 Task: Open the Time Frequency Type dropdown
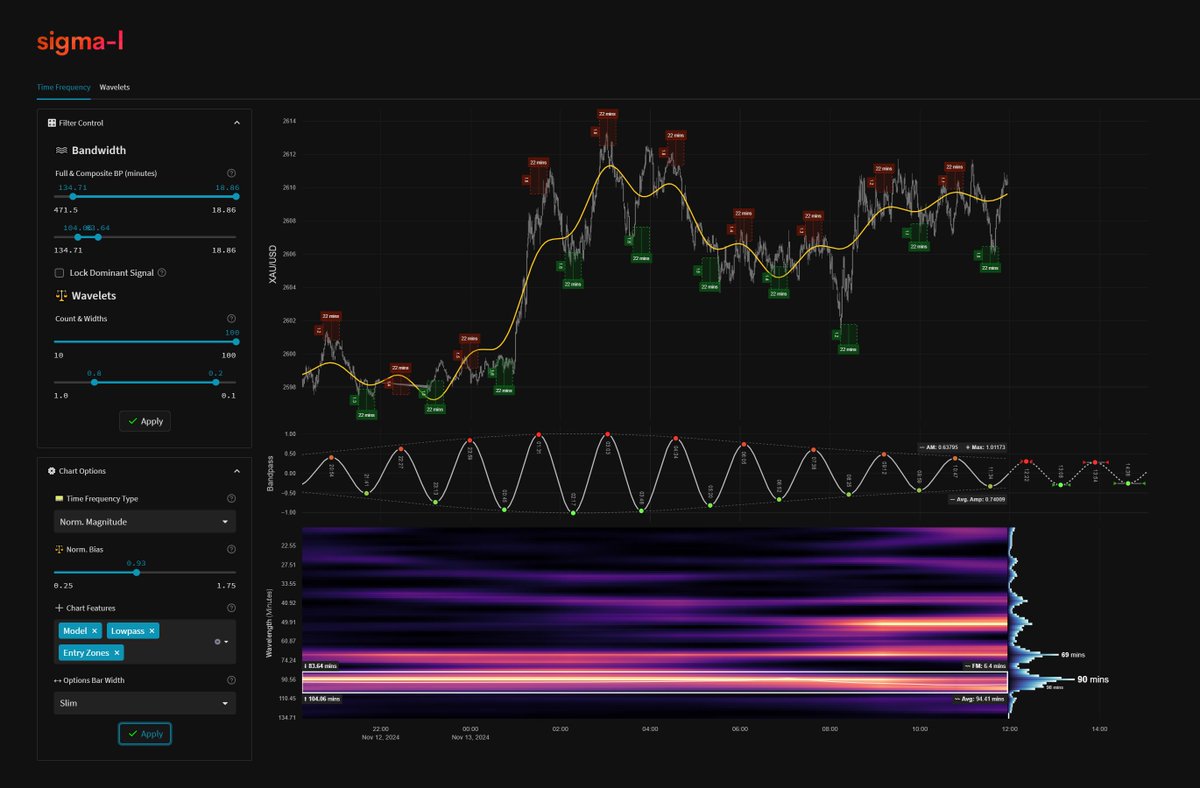point(145,522)
